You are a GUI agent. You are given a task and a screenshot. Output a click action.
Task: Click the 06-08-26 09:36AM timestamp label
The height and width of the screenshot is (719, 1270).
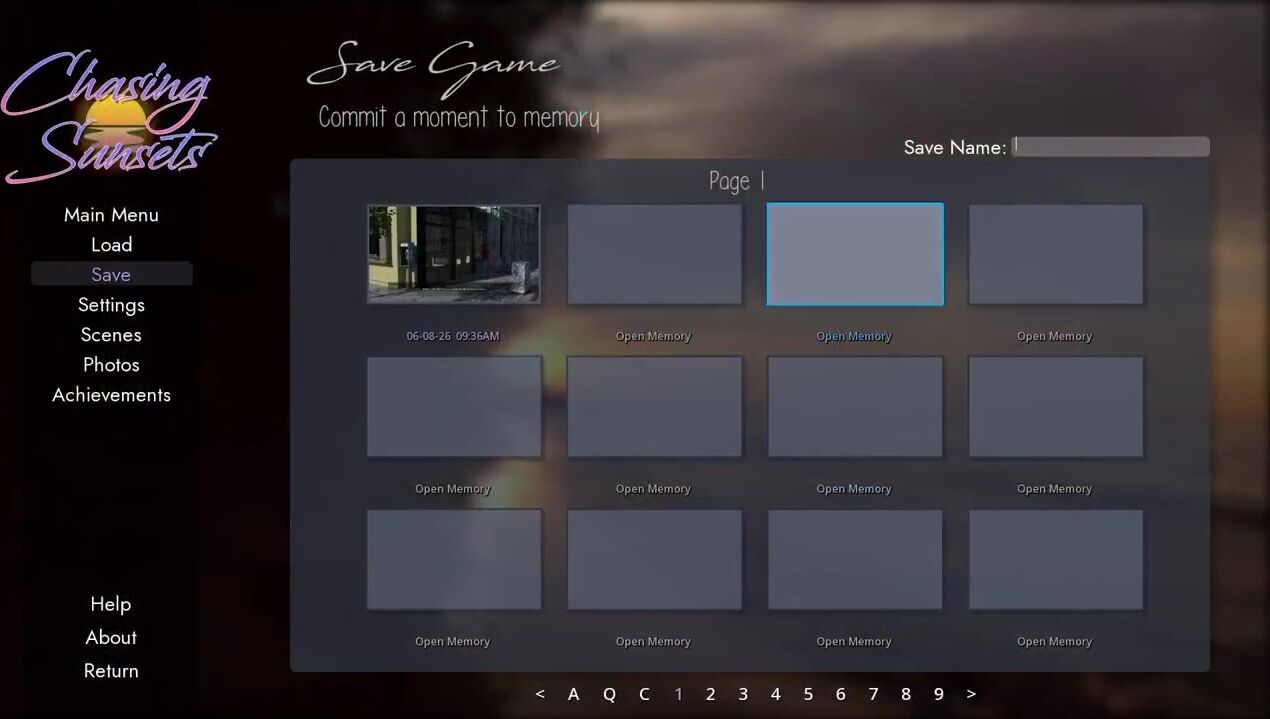tap(452, 336)
